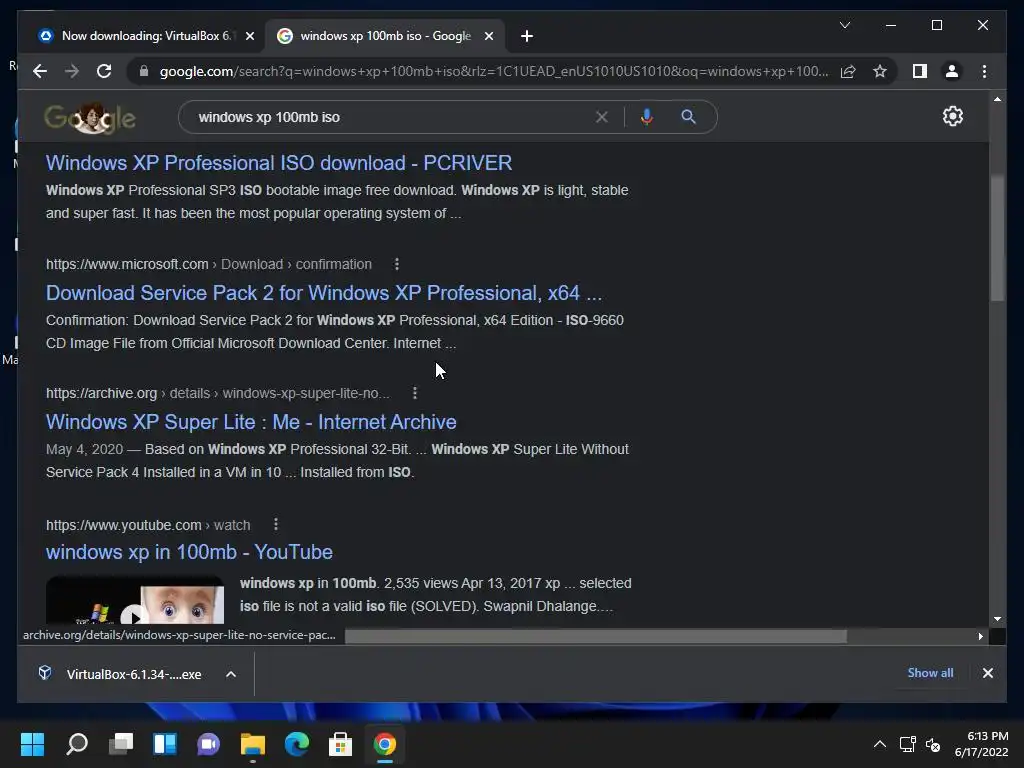Reload the current page
Image resolution: width=1024 pixels, height=768 pixels.
[104, 71]
